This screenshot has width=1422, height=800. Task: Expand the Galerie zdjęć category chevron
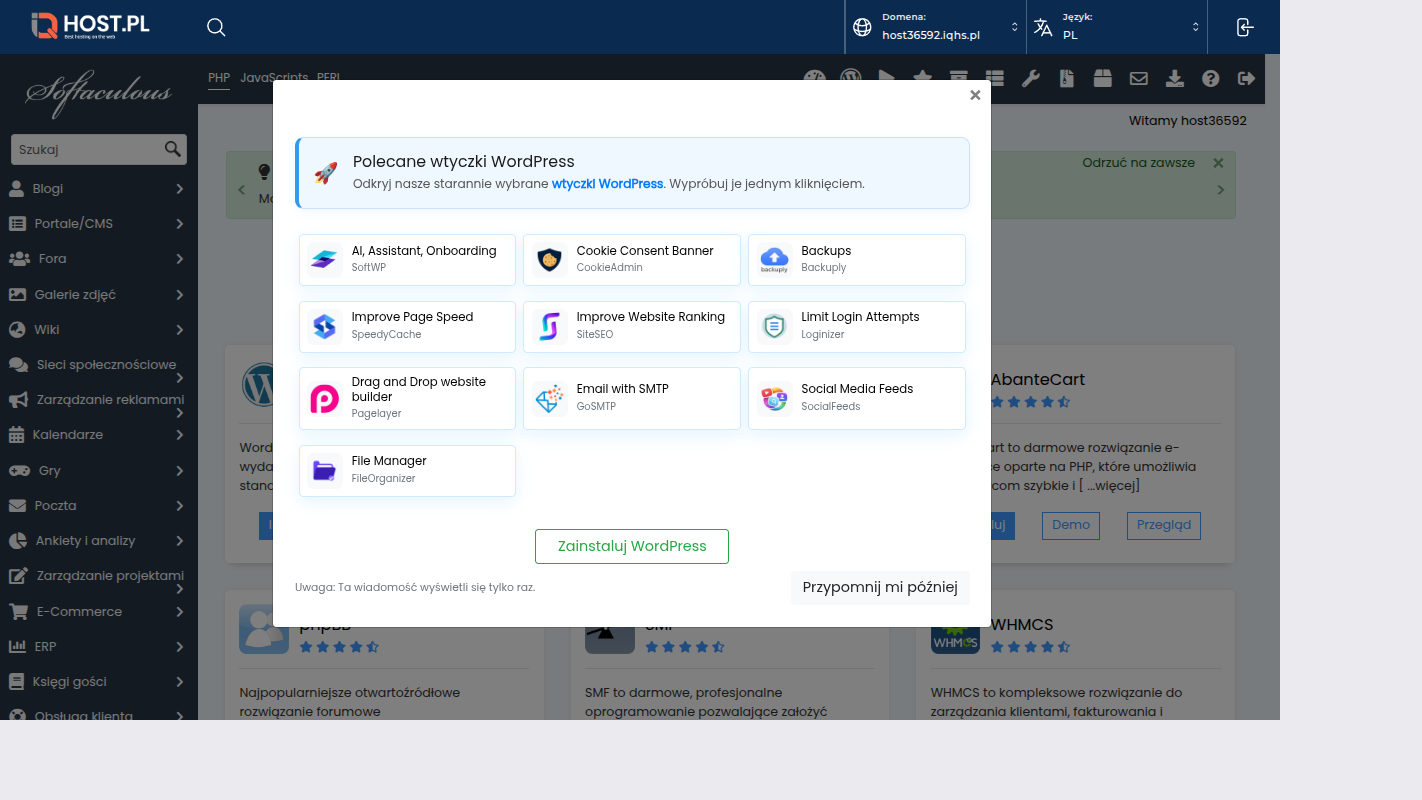180,295
